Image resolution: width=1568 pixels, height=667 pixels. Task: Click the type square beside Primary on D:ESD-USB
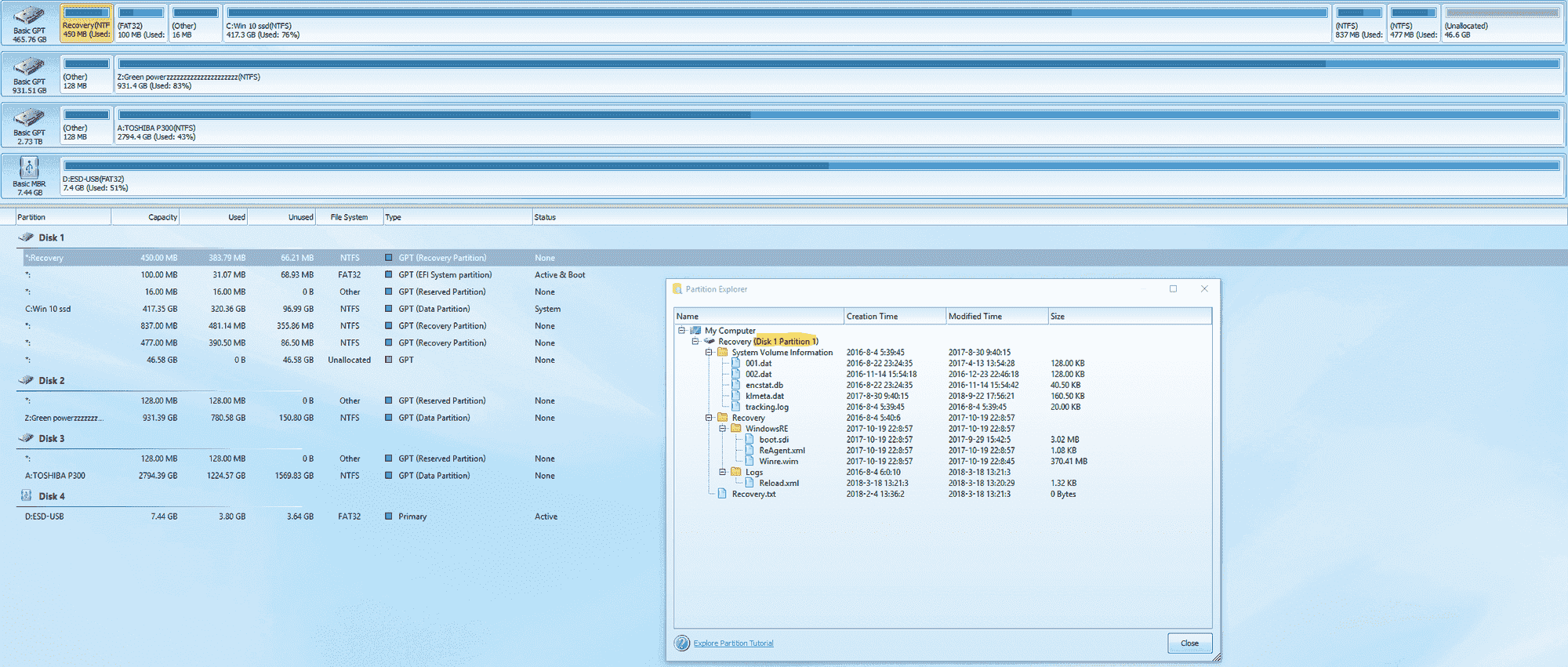click(x=388, y=517)
